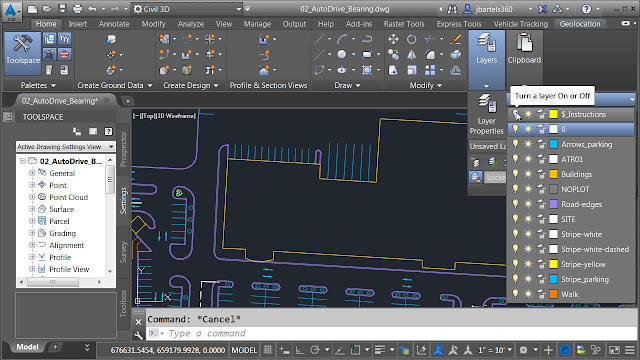Select the Line tool in Draw panel

320,39
